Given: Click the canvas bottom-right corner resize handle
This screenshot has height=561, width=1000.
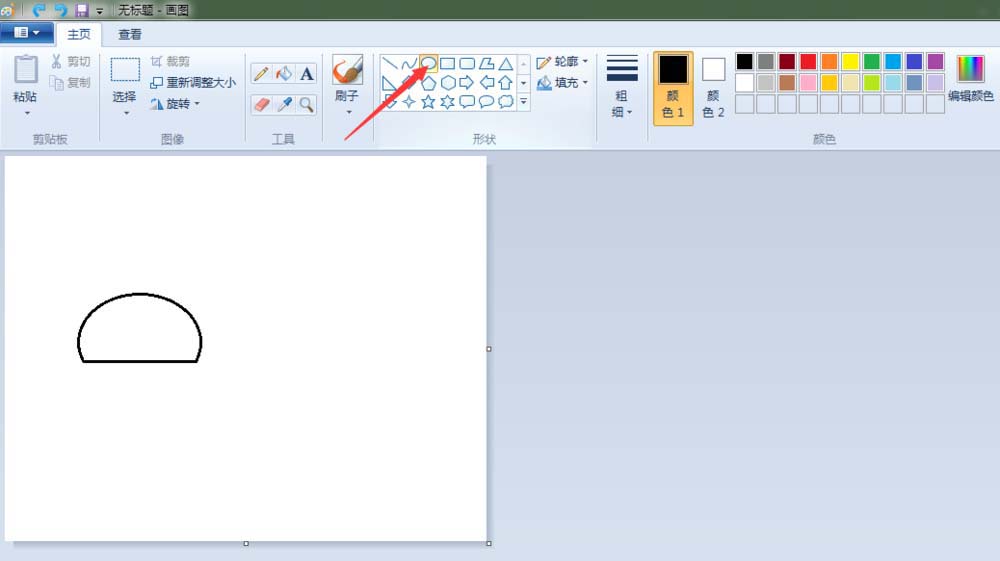Looking at the screenshot, I should pos(489,543).
